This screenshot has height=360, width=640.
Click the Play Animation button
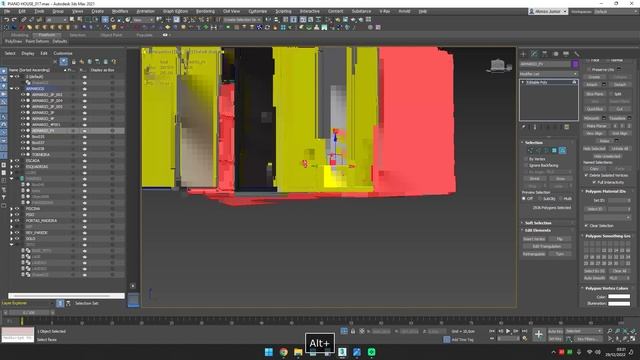[x=508, y=331]
